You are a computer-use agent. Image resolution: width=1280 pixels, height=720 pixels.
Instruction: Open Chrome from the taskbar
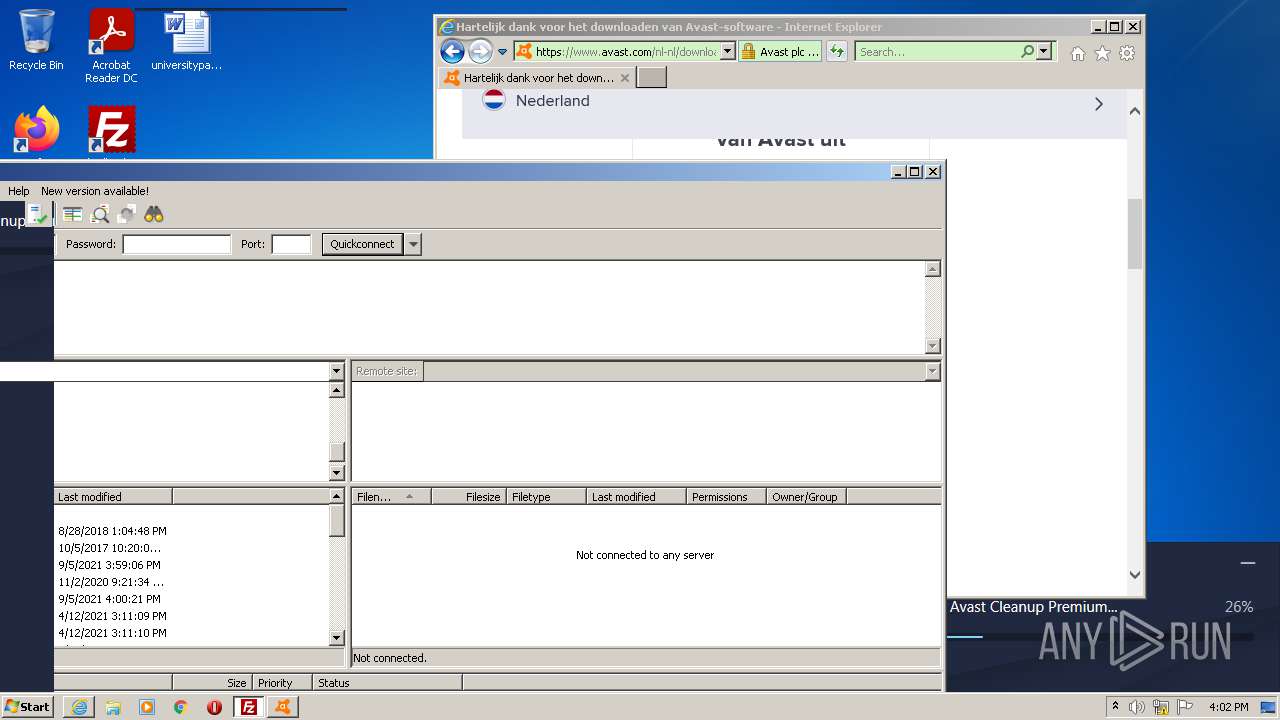(x=180, y=707)
